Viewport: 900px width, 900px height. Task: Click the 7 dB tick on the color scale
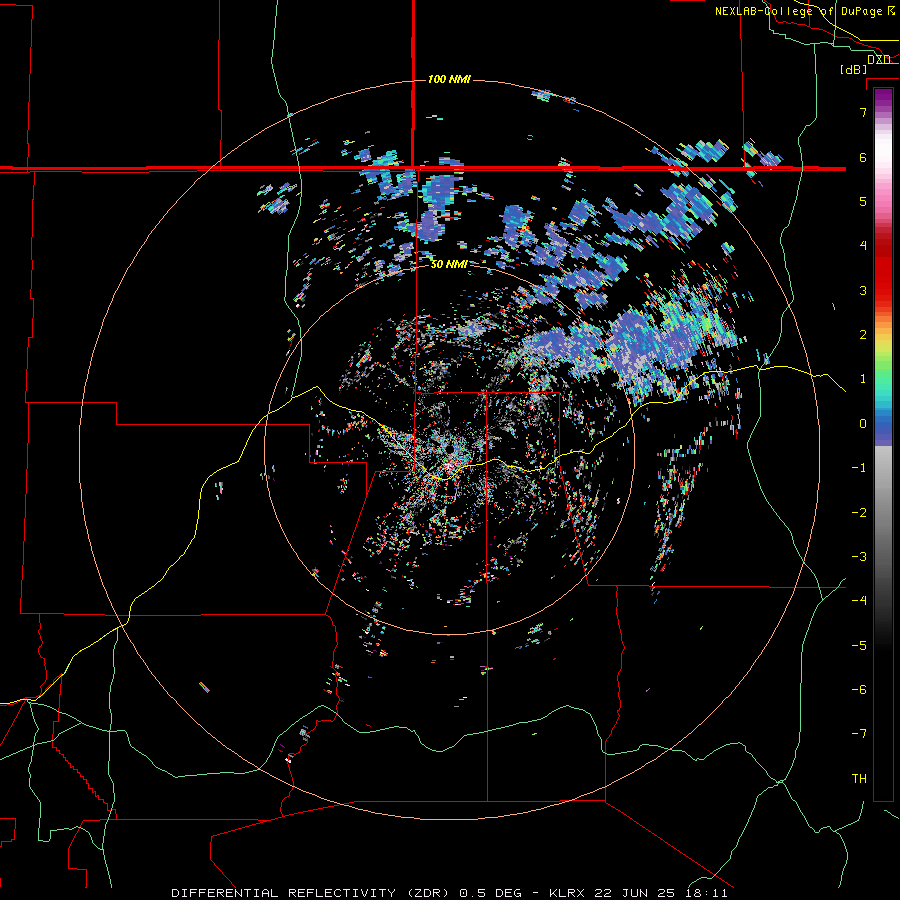[863, 112]
